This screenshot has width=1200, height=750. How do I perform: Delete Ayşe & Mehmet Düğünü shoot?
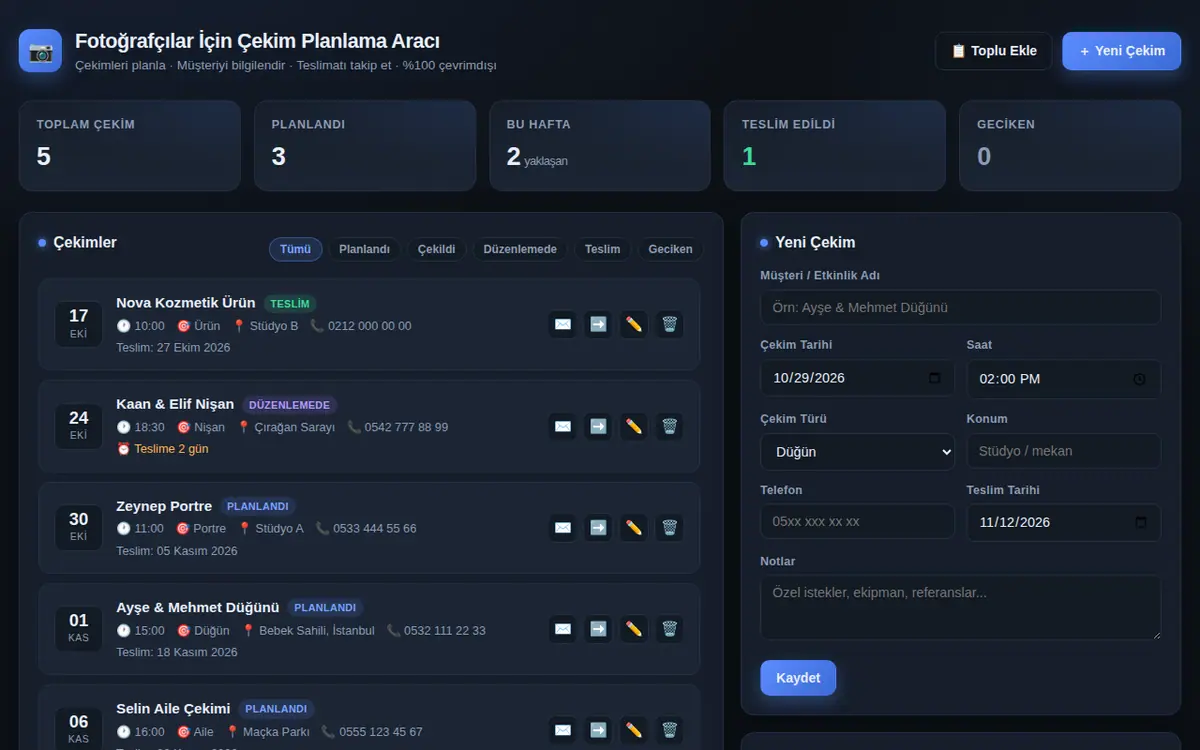click(x=670, y=629)
